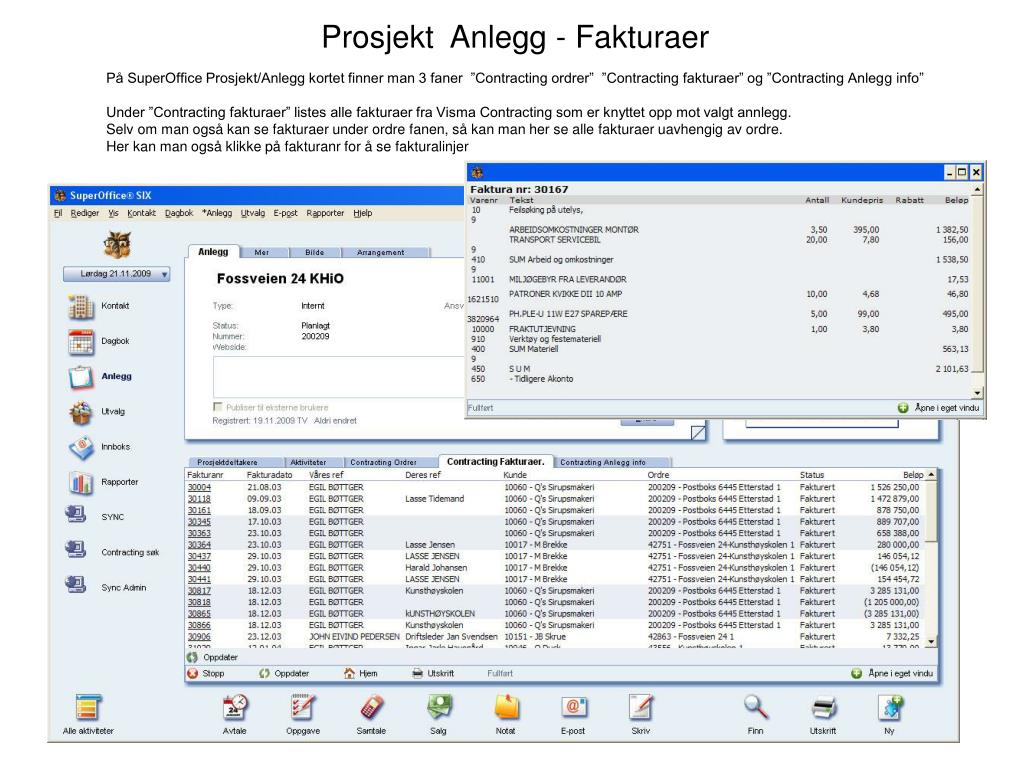Image resolution: width=1024 pixels, height=768 pixels.
Task: Sort by Kunde column header
Action: tap(515, 475)
